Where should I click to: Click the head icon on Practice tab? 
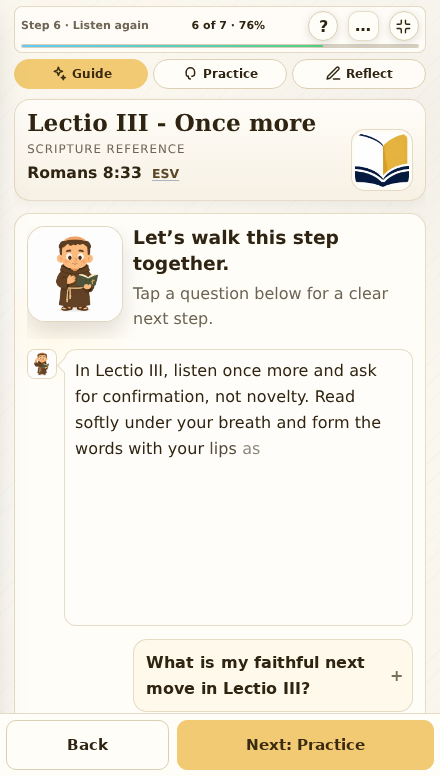click(191, 74)
